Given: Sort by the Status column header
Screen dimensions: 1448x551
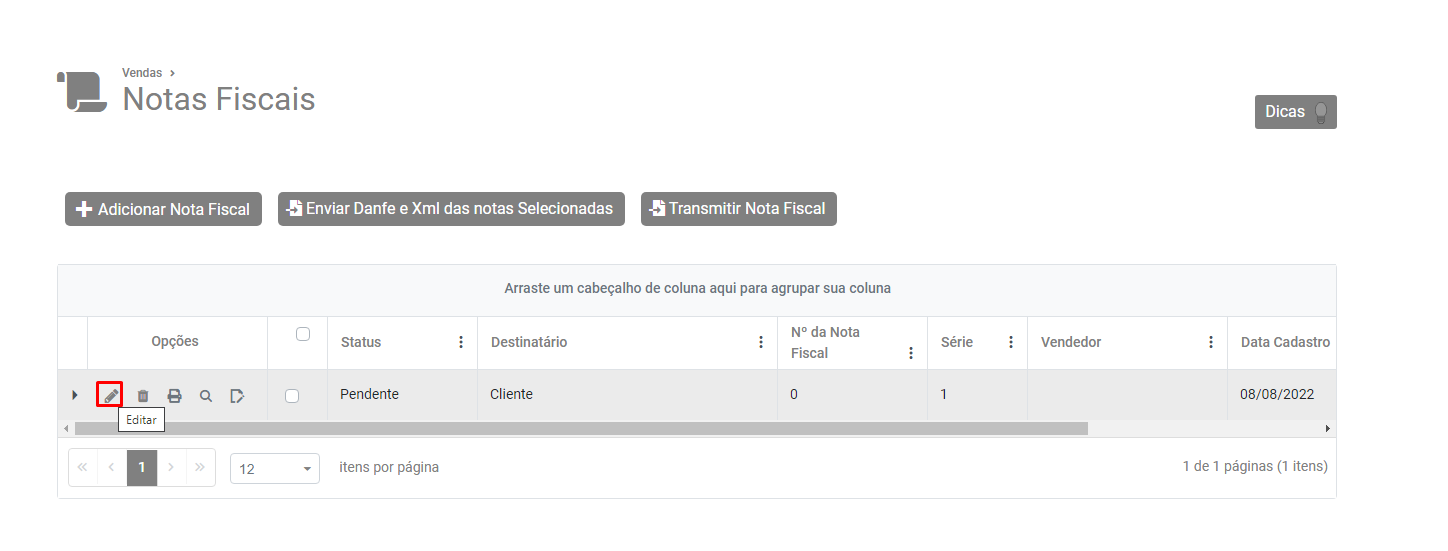Looking at the screenshot, I should pos(361,342).
